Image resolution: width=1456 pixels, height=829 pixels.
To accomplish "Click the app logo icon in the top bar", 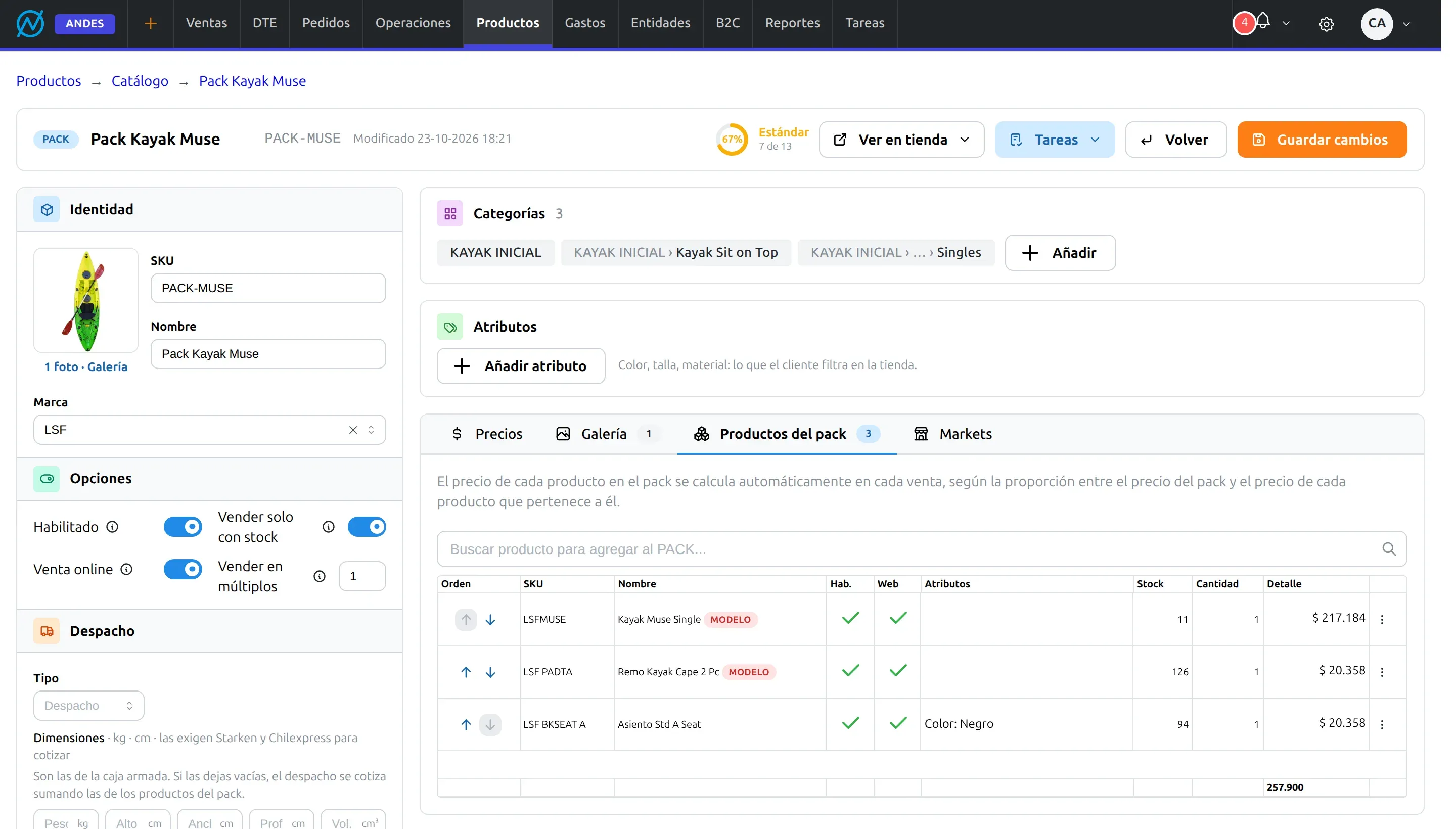I will pyautogui.click(x=30, y=23).
